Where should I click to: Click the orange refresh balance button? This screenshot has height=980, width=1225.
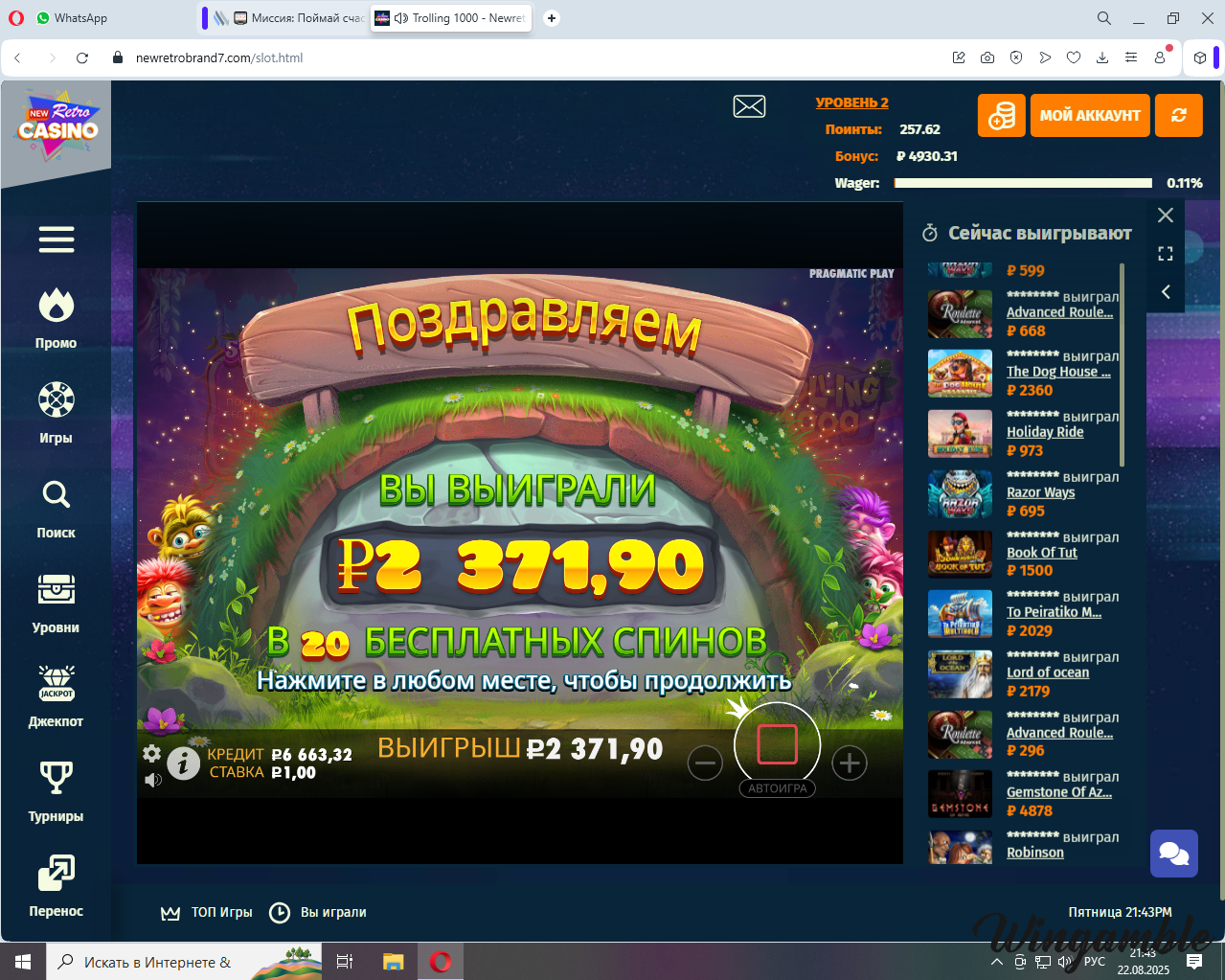(x=1178, y=116)
